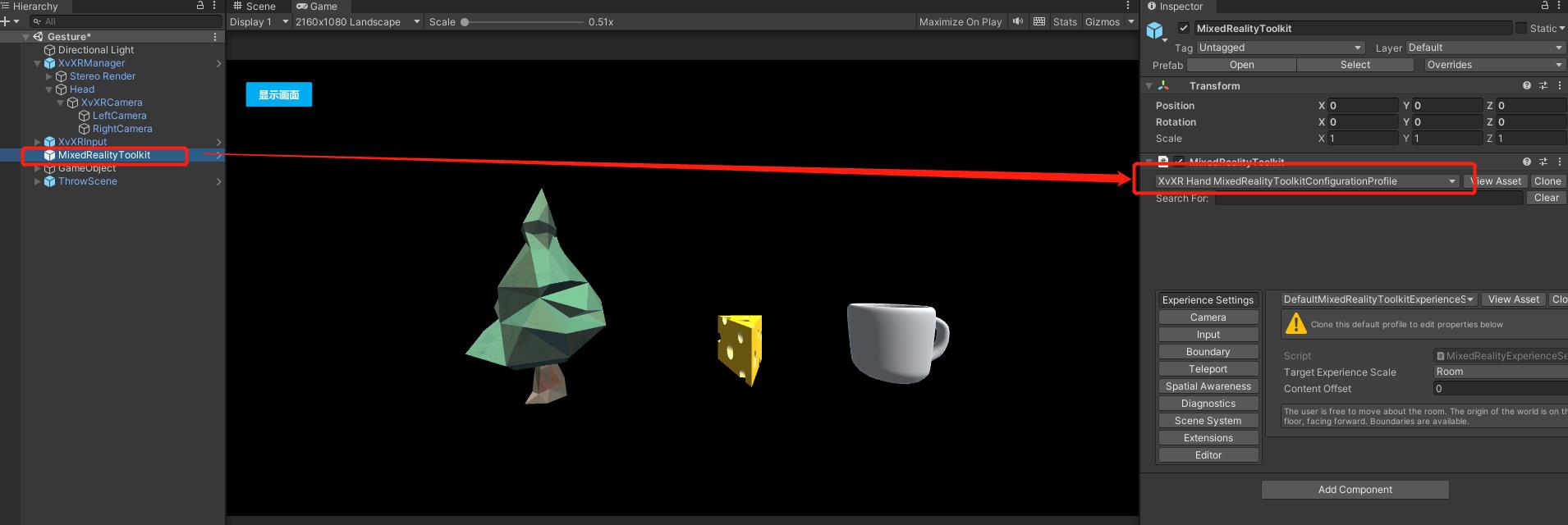Open the Transform component's three-dot context menu

tap(1559, 85)
